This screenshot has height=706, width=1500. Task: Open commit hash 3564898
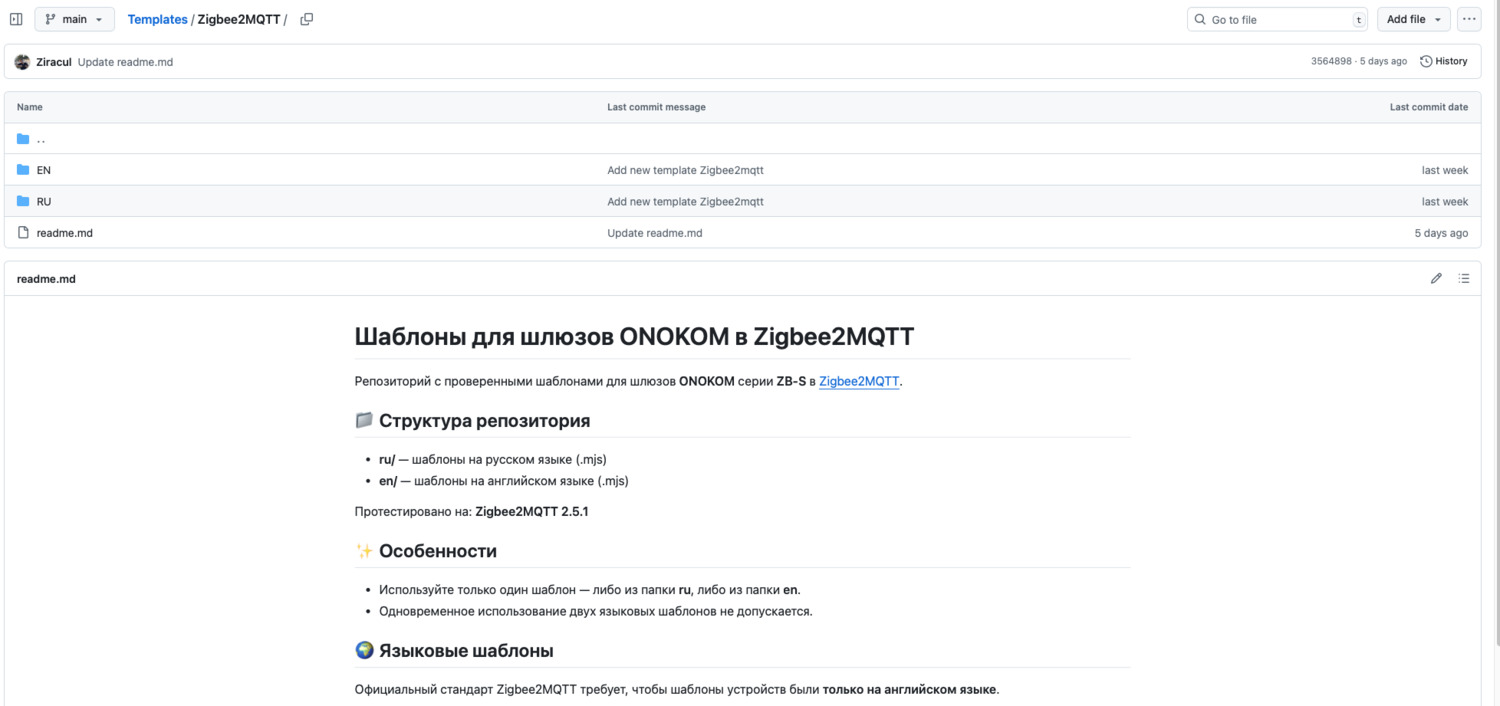tap(1331, 61)
